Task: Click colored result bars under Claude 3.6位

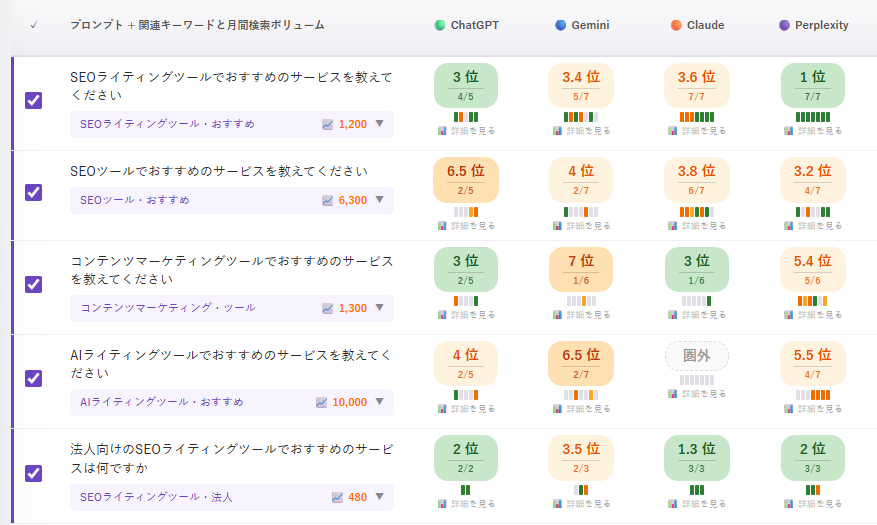Action: pos(697,117)
